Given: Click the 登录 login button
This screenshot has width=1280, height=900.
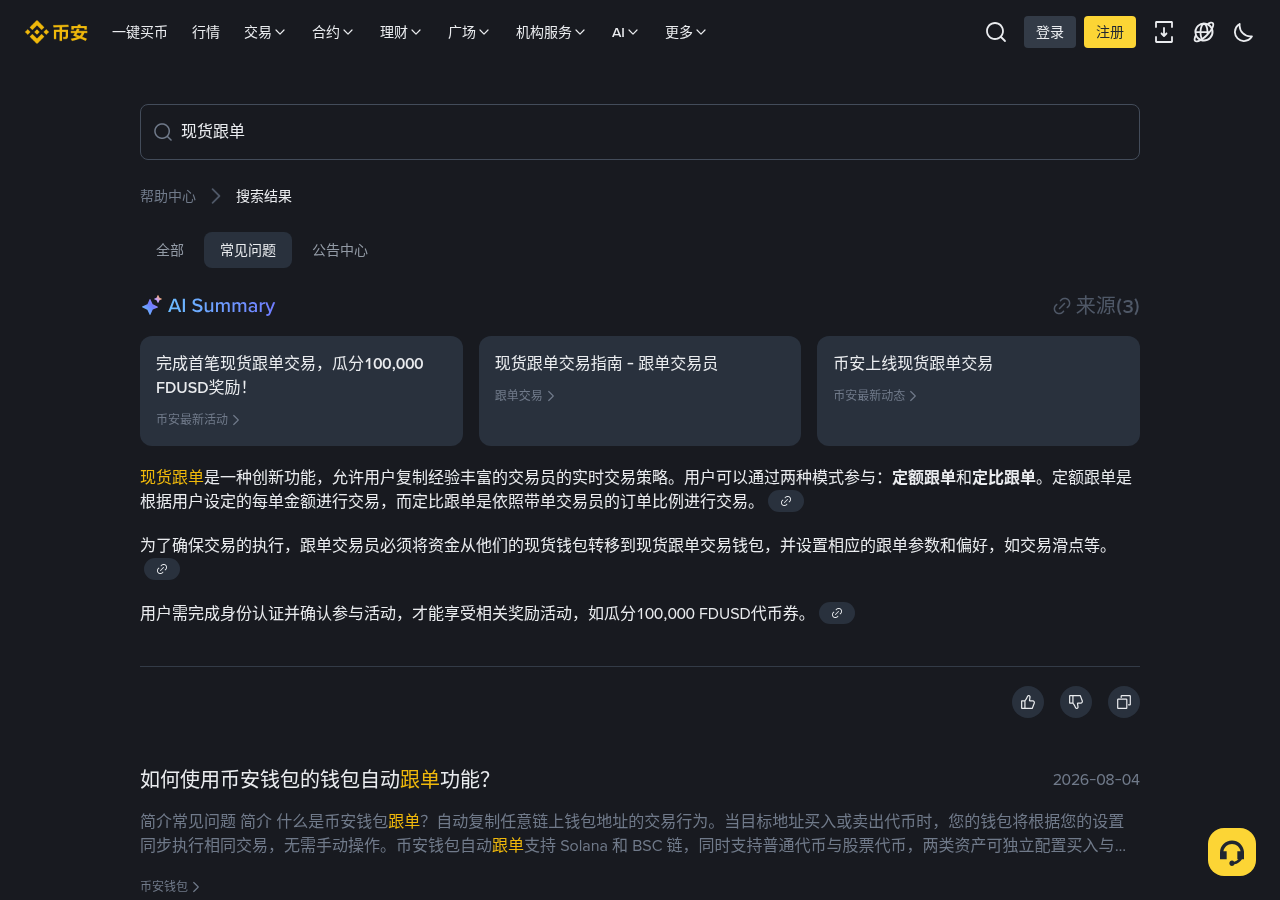Looking at the screenshot, I should (x=1050, y=32).
